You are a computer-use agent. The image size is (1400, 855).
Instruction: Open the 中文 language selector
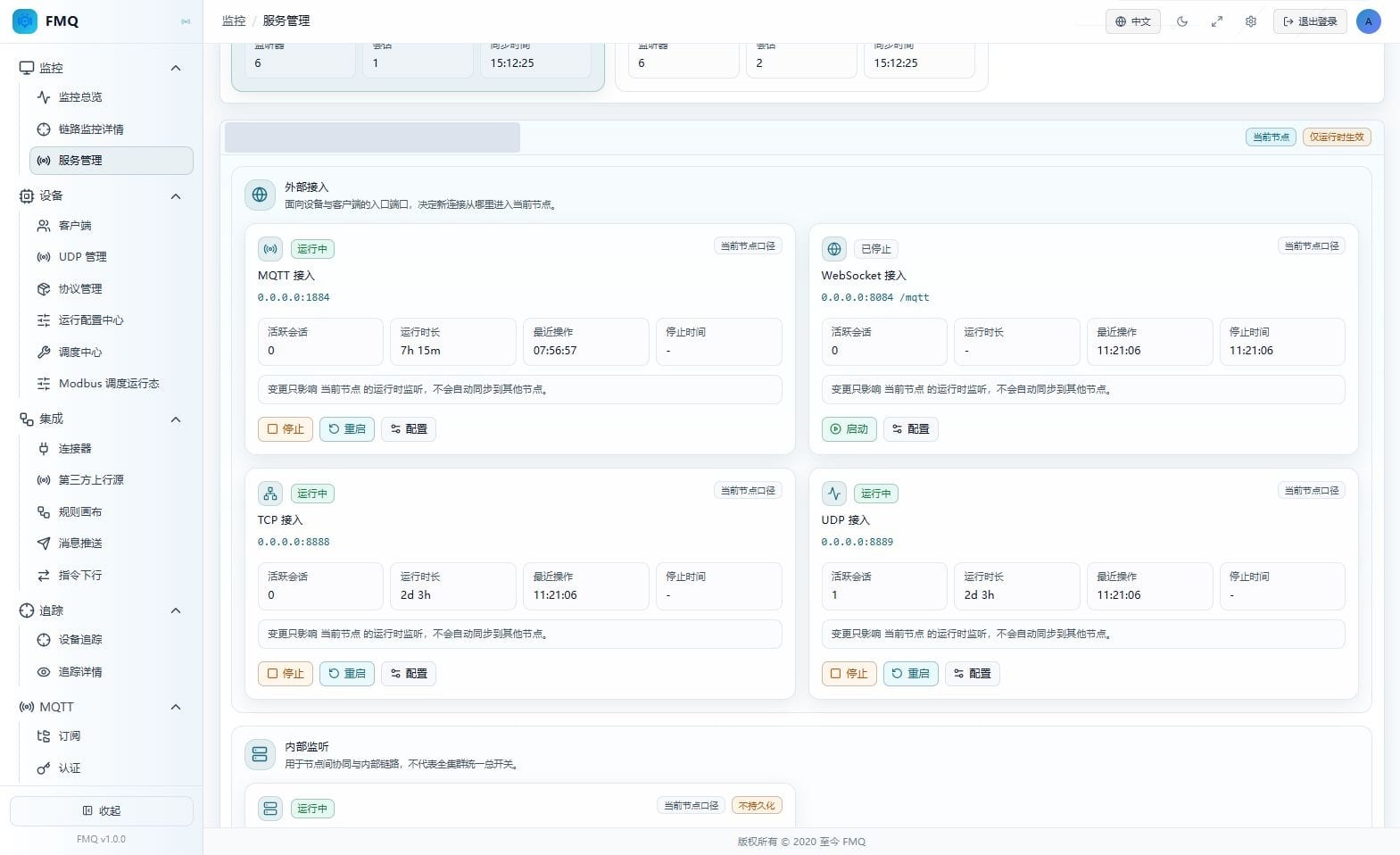tap(1133, 21)
